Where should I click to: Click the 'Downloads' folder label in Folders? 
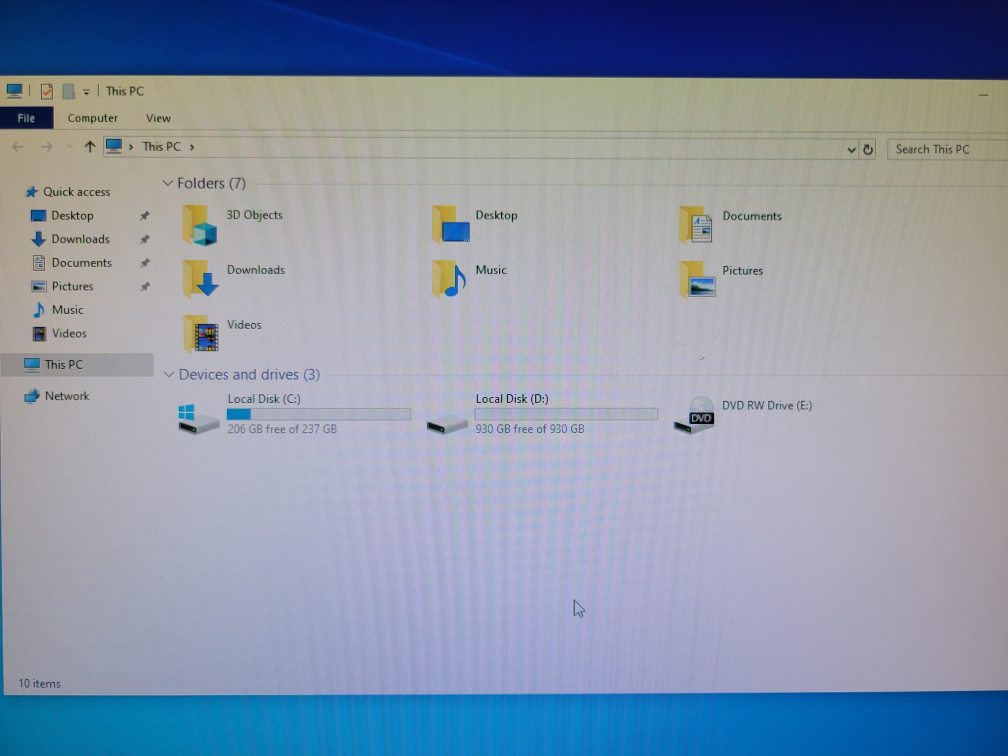coord(256,270)
